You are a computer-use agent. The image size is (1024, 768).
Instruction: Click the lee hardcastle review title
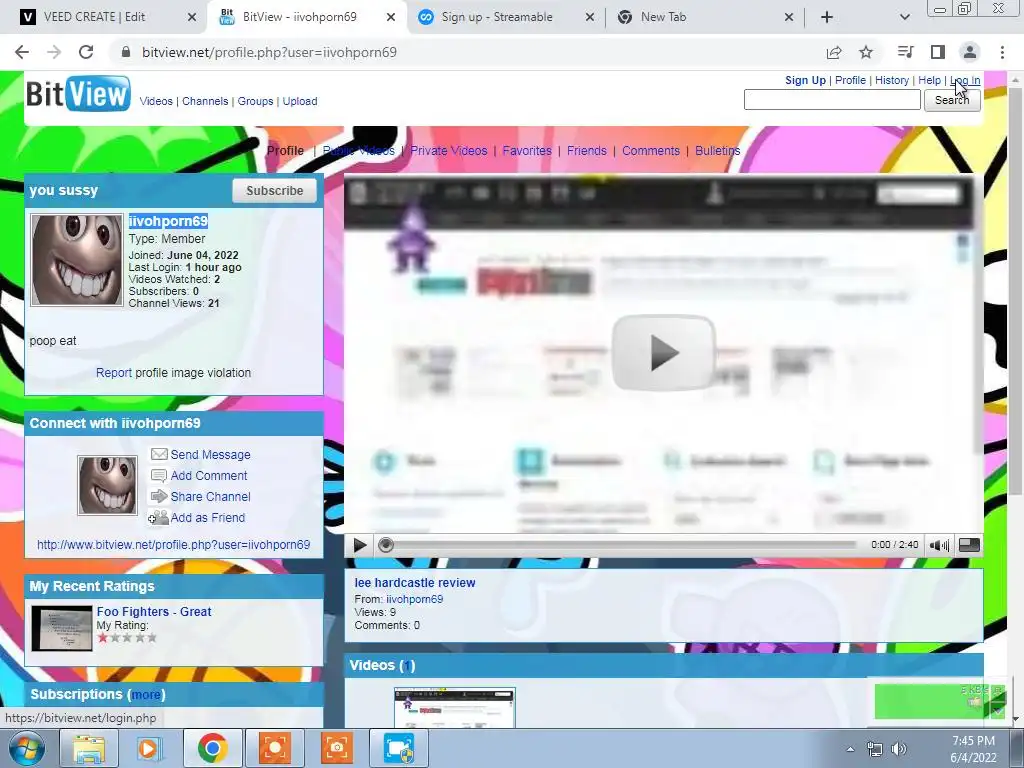[415, 583]
